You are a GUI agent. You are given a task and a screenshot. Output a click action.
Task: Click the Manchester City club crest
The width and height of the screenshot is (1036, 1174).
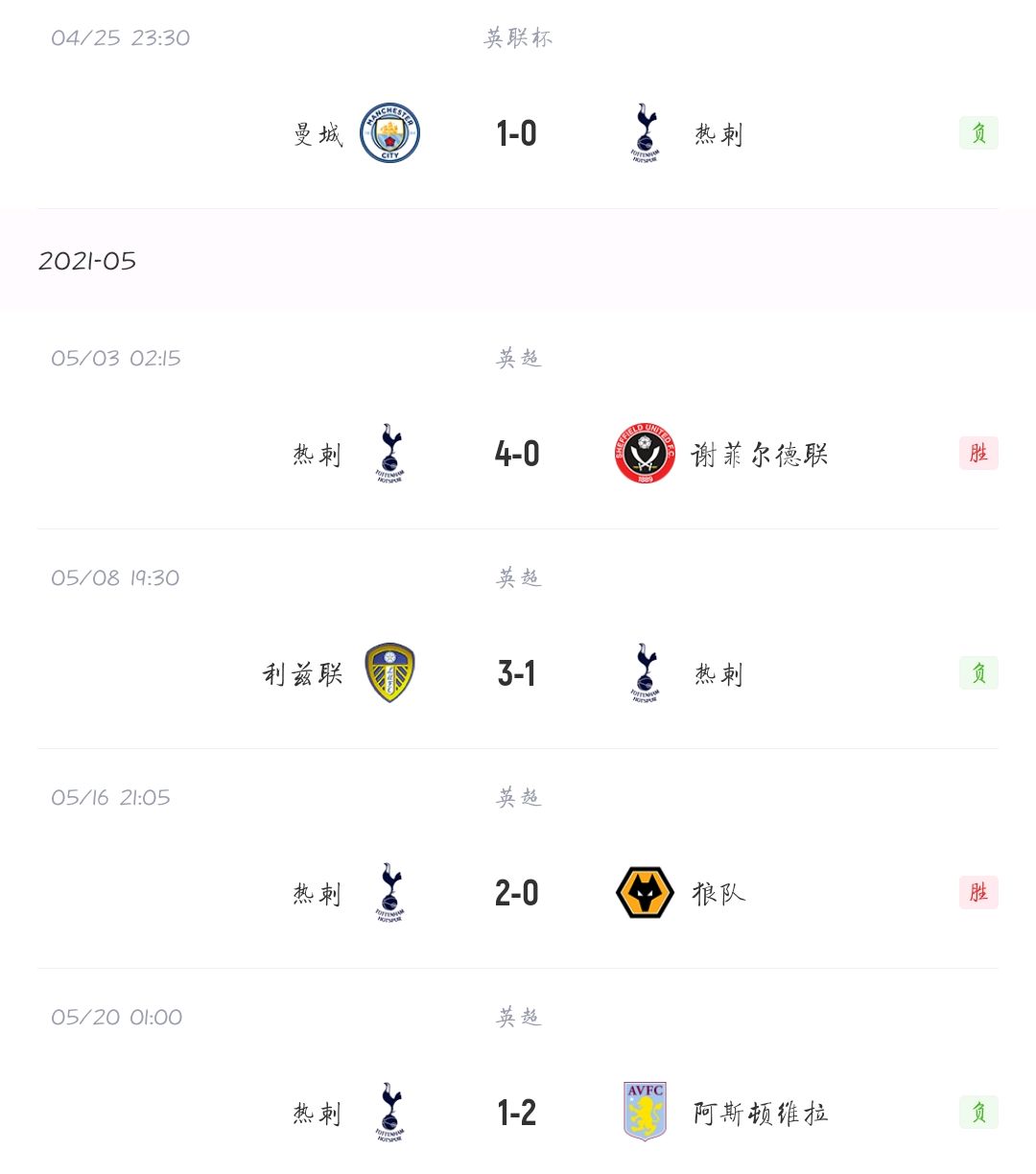[x=389, y=133]
